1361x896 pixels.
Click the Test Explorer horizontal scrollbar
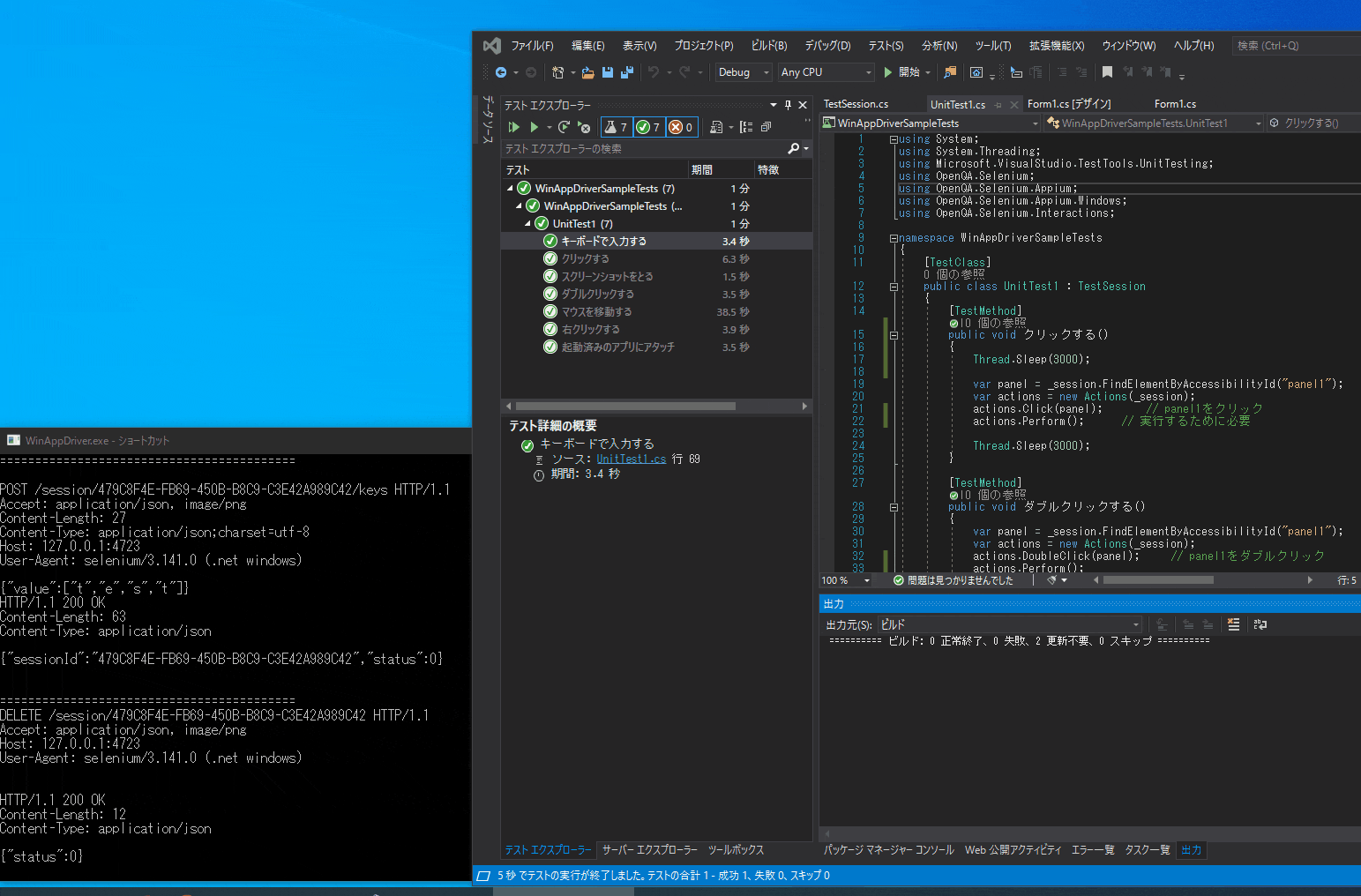point(625,407)
